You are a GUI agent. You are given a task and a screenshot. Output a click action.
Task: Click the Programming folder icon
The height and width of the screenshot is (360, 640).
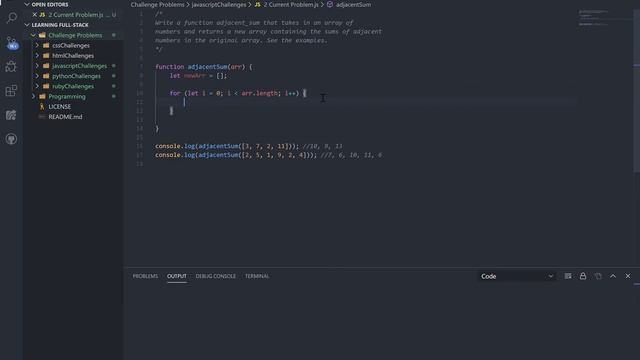42,96
